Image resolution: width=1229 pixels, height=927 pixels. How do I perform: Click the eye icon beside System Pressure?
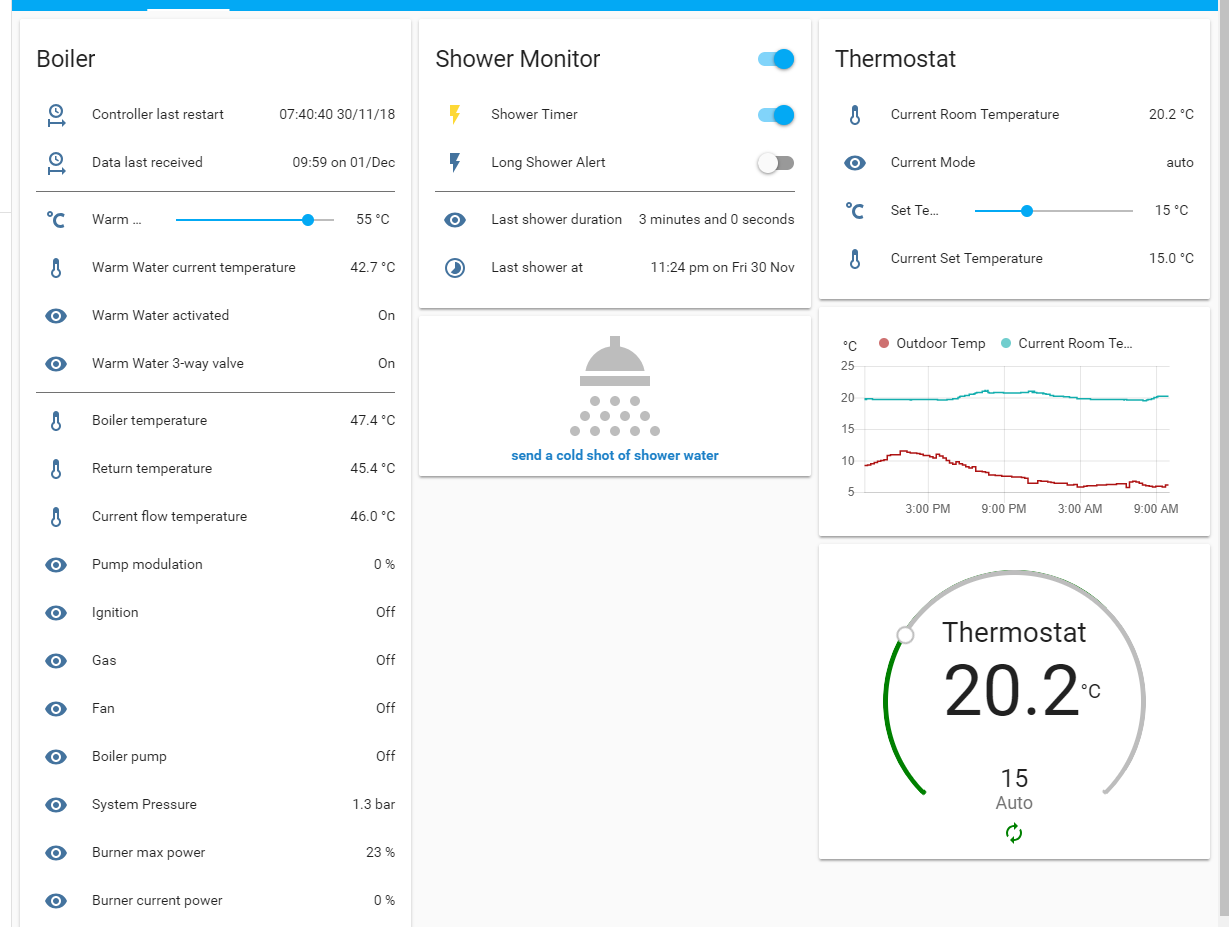pos(56,804)
